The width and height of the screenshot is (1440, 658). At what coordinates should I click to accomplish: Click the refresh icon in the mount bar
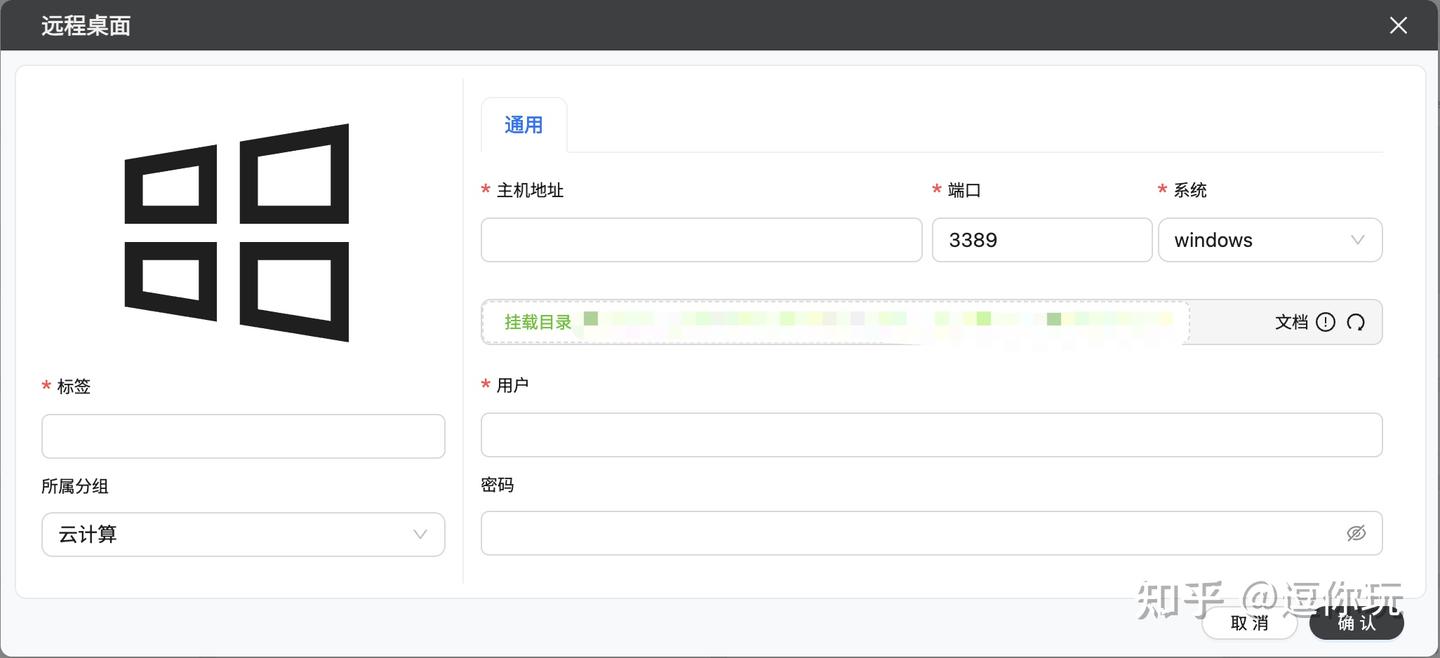point(1356,322)
